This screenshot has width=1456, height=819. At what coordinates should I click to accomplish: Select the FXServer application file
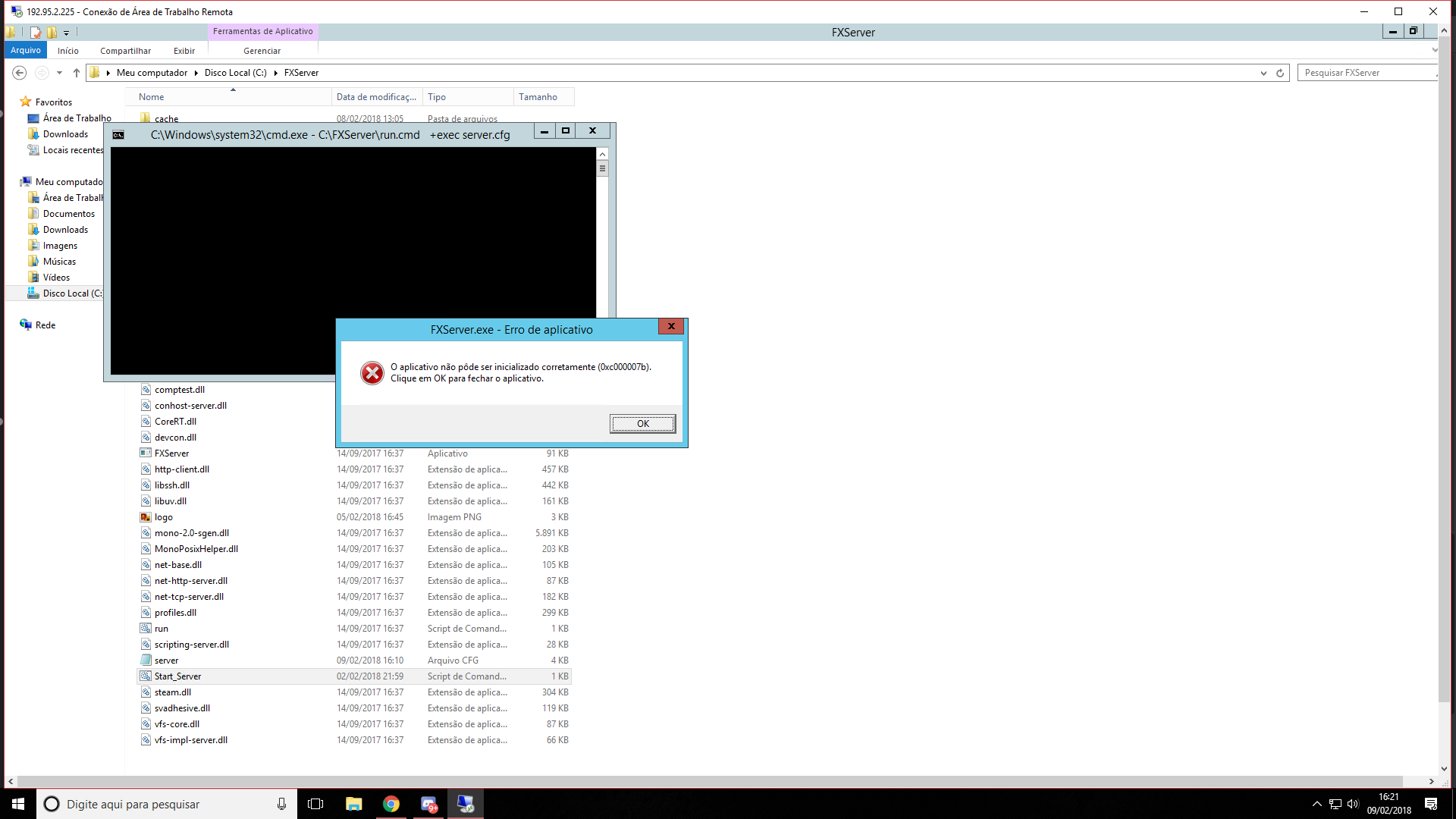[171, 453]
